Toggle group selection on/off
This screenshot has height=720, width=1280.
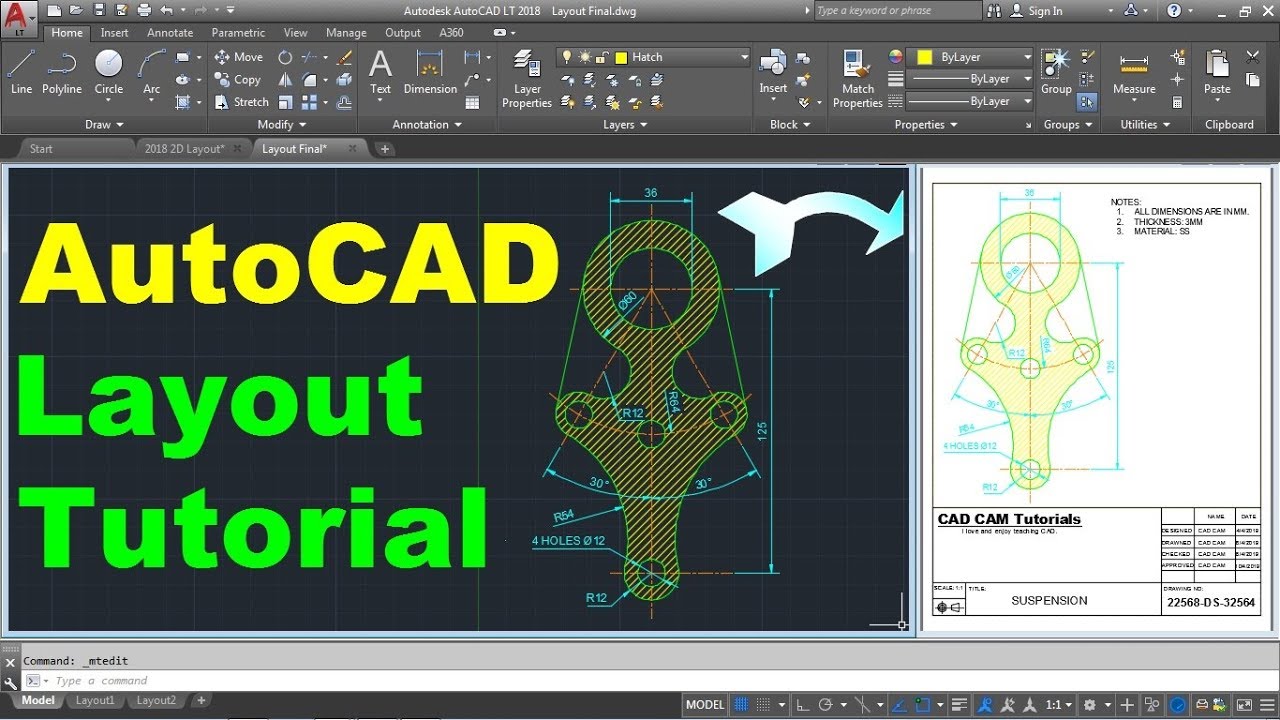[1086, 102]
